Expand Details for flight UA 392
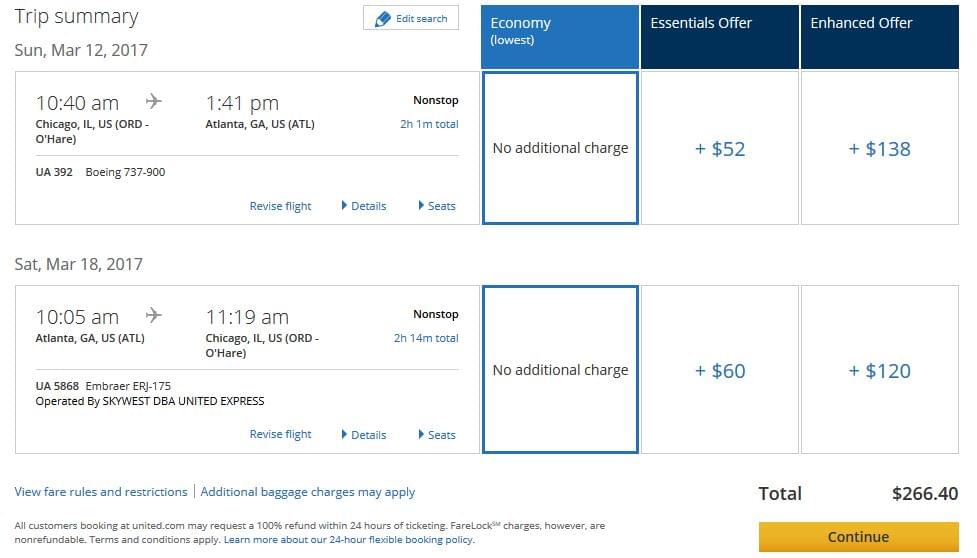Image resolution: width=977 pixels, height=558 pixels. [364, 206]
